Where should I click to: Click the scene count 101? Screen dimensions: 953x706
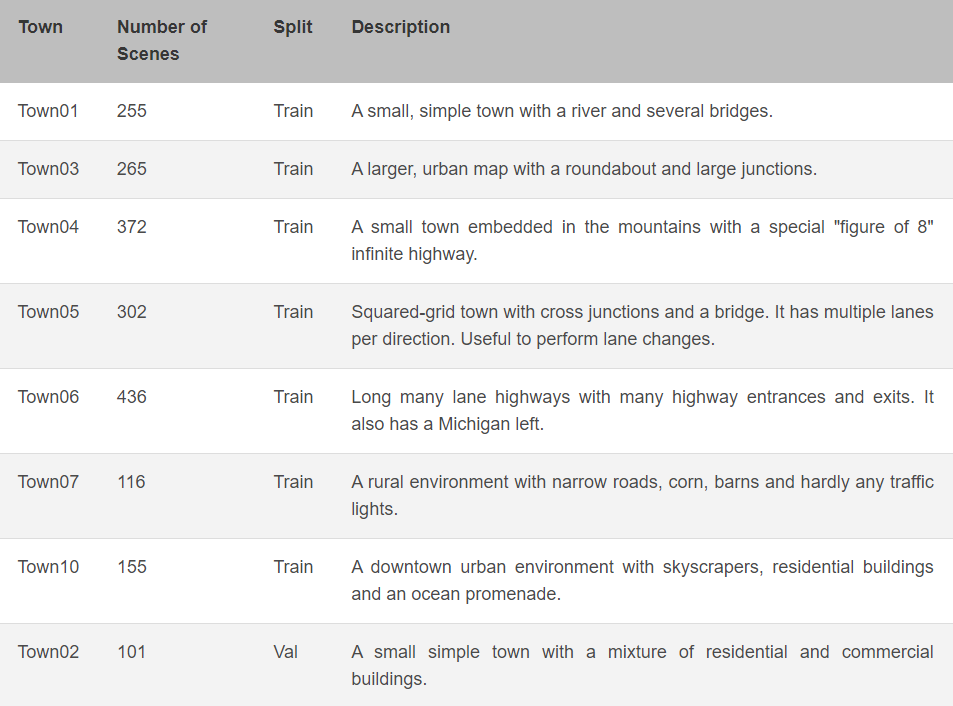131,652
